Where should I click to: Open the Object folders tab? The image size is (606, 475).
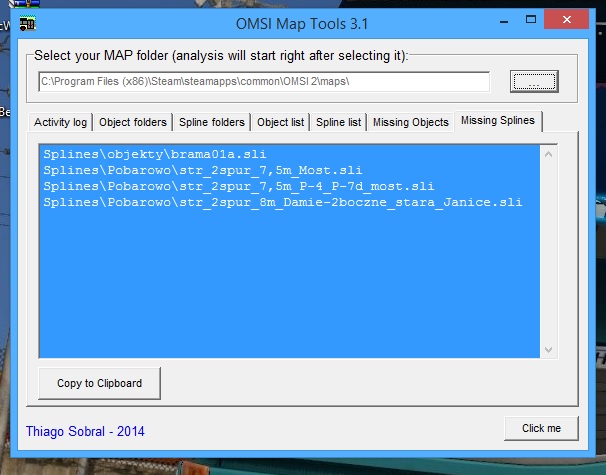[133, 123]
